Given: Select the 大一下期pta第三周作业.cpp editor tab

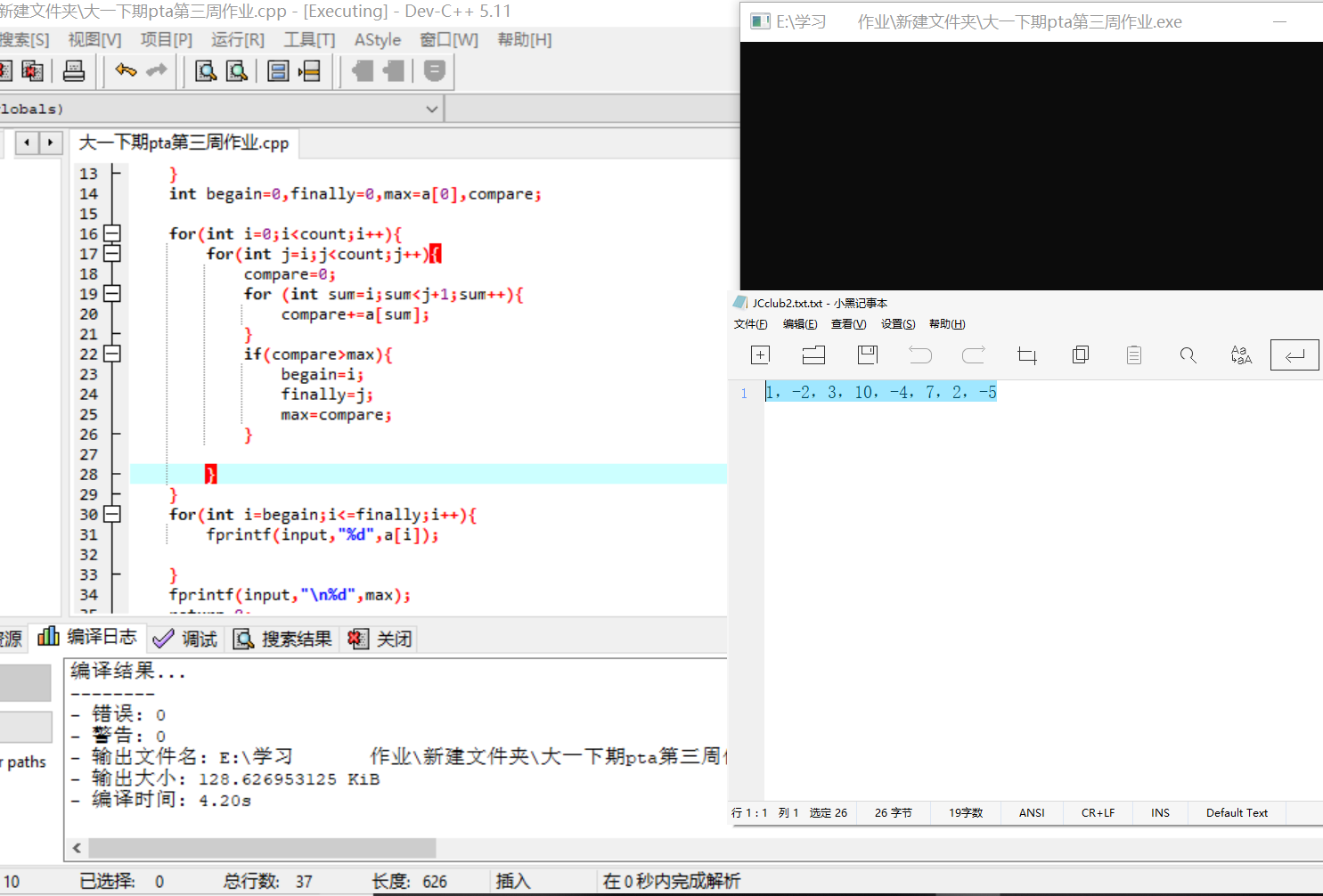Looking at the screenshot, I should click(x=184, y=143).
